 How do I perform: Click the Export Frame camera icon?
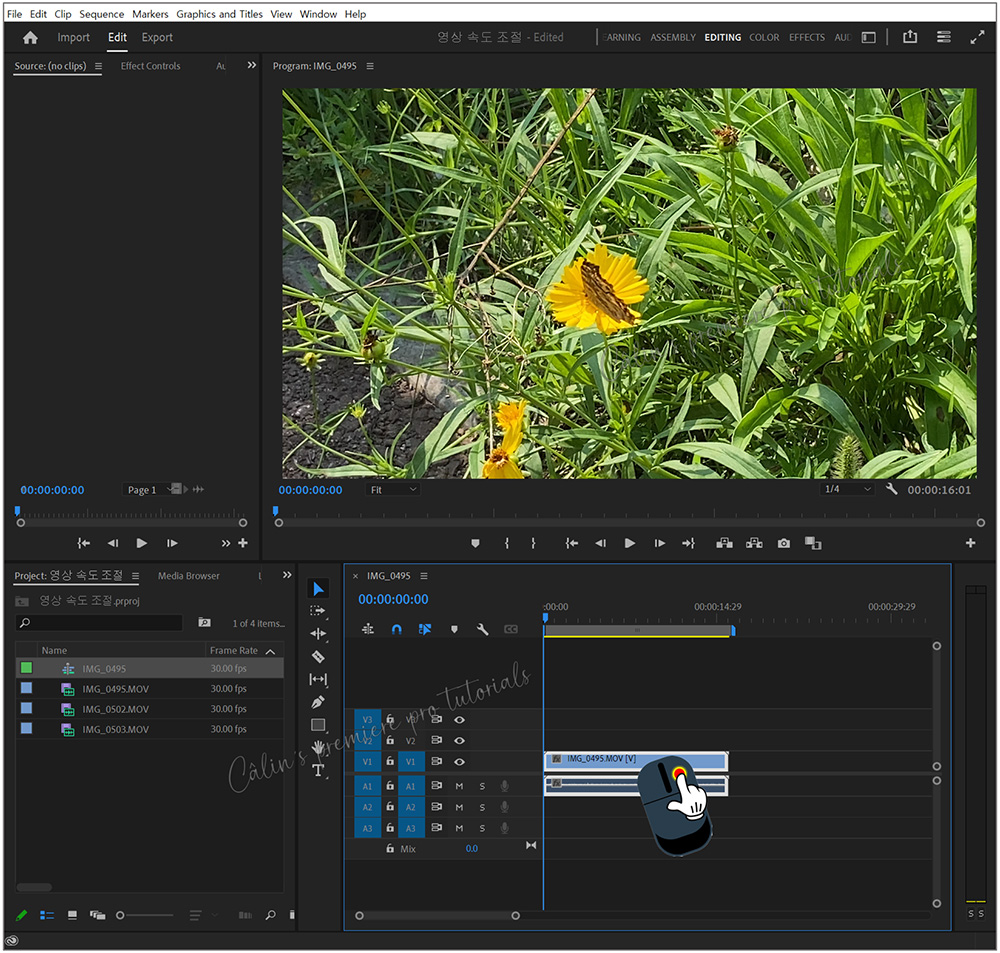point(784,543)
